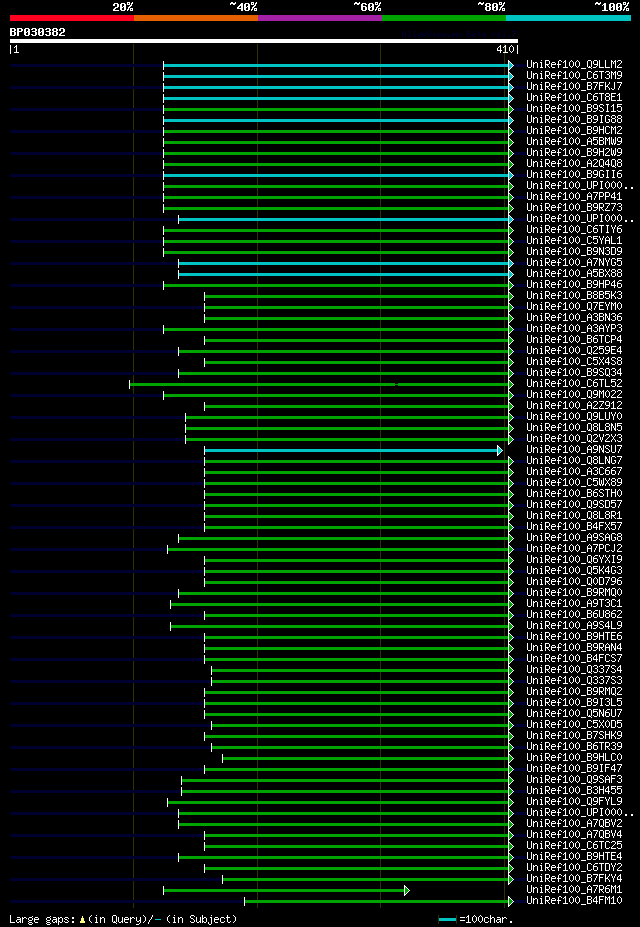This screenshot has width=640, height=927.
Task: Select label UniRef100_Q337S4
Action: click(x=574, y=670)
